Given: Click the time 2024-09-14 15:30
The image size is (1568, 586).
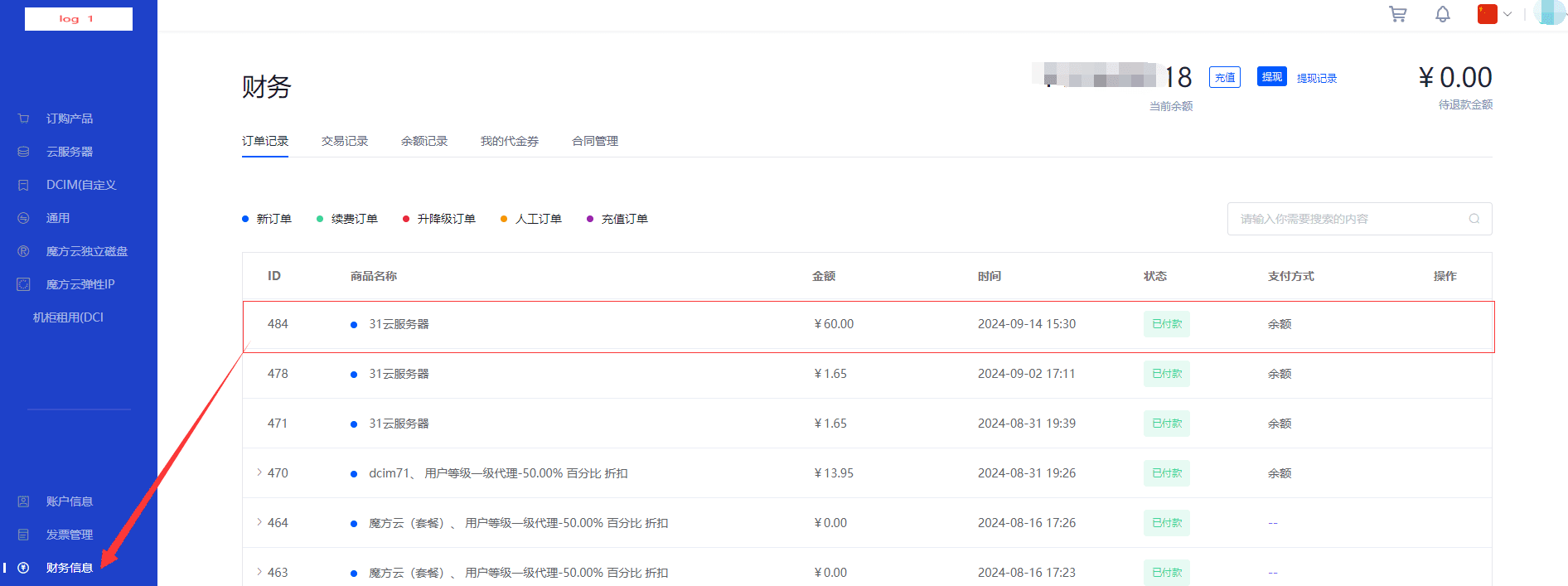Looking at the screenshot, I should (1027, 324).
